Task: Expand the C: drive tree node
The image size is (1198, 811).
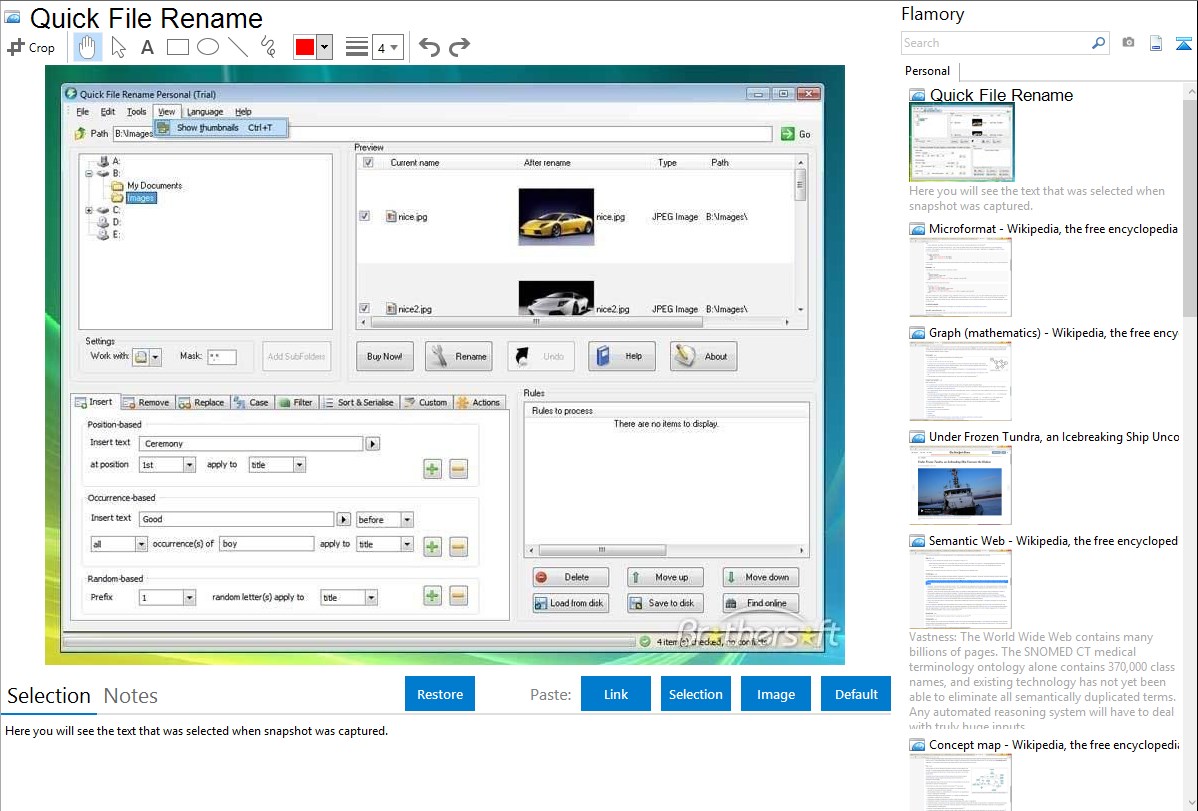Action: (89, 210)
